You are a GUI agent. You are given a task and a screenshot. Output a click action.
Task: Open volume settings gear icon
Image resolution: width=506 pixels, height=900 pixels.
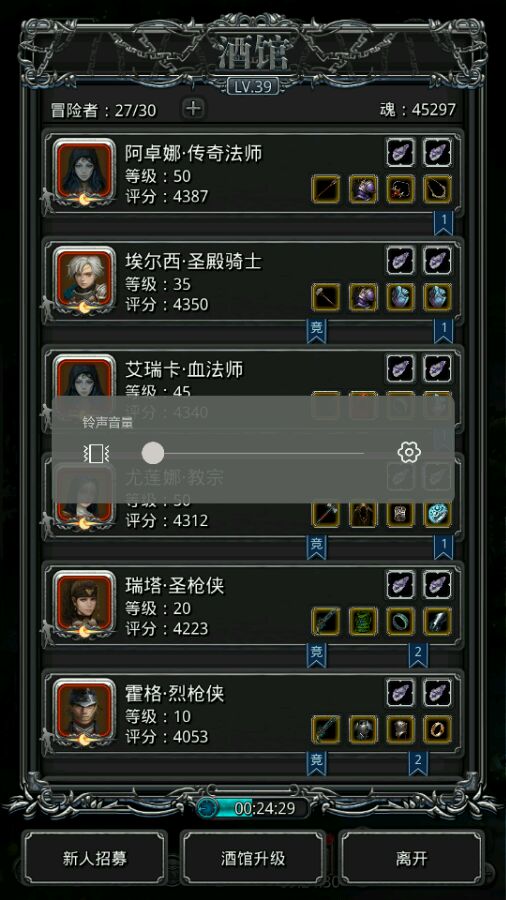(x=409, y=452)
